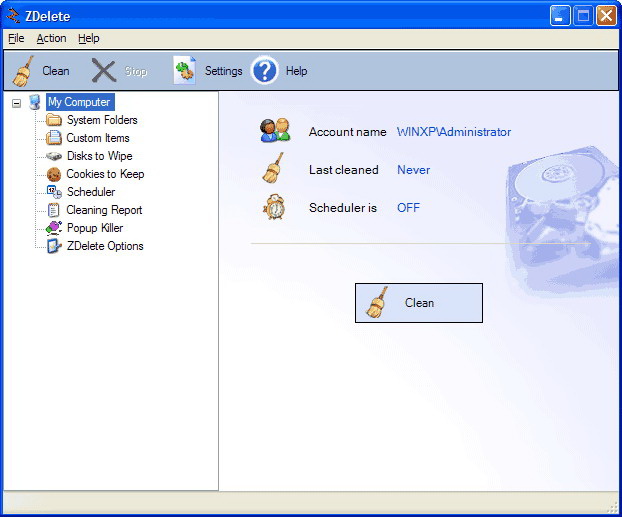Click the System Folders folder icon

[54, 119]
